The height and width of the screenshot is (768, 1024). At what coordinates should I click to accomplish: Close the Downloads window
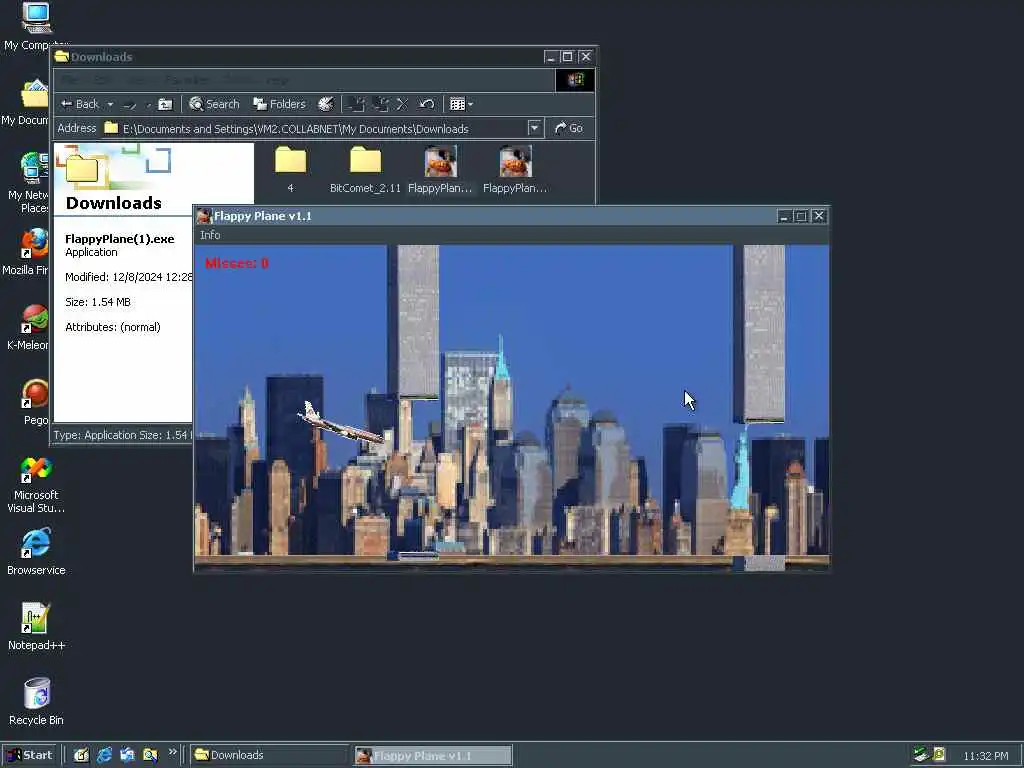tap(586, 57)
